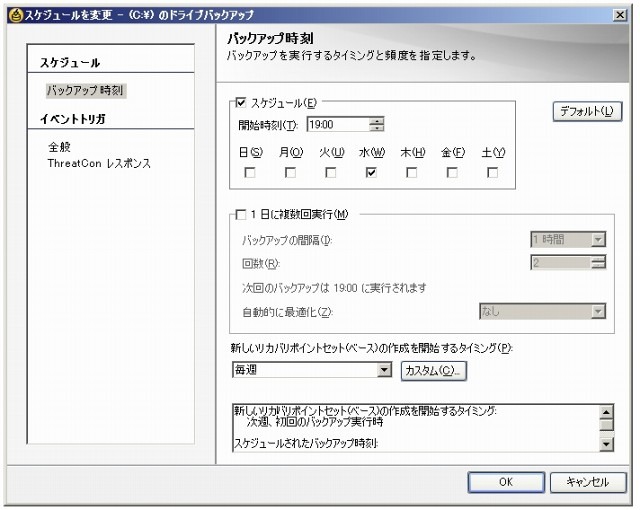Image resolution: width=640 pixels, height=510 pixels.
Task: Expand the 自動的に最適化 dropdown
Action: tap(598, 312)
